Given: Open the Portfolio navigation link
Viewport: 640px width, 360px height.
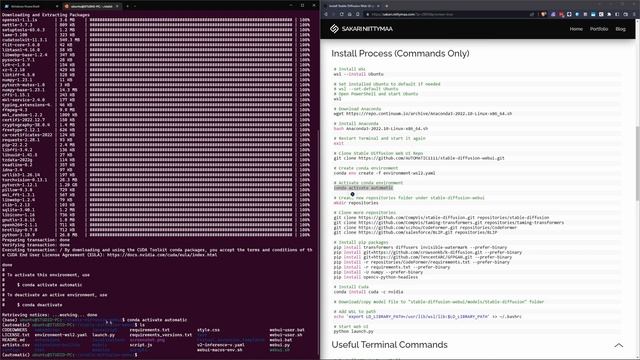Looking at the screenshot, I should pyautogui.click(x=599, y=29).
